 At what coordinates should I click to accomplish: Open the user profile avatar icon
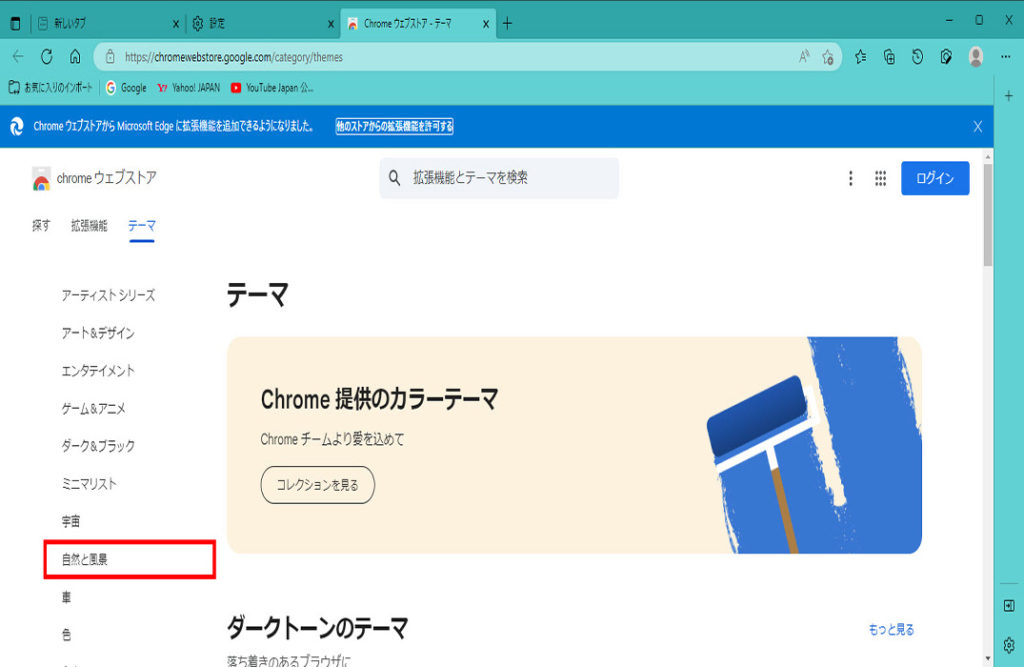pyautogui.click(x=975, y=57)
